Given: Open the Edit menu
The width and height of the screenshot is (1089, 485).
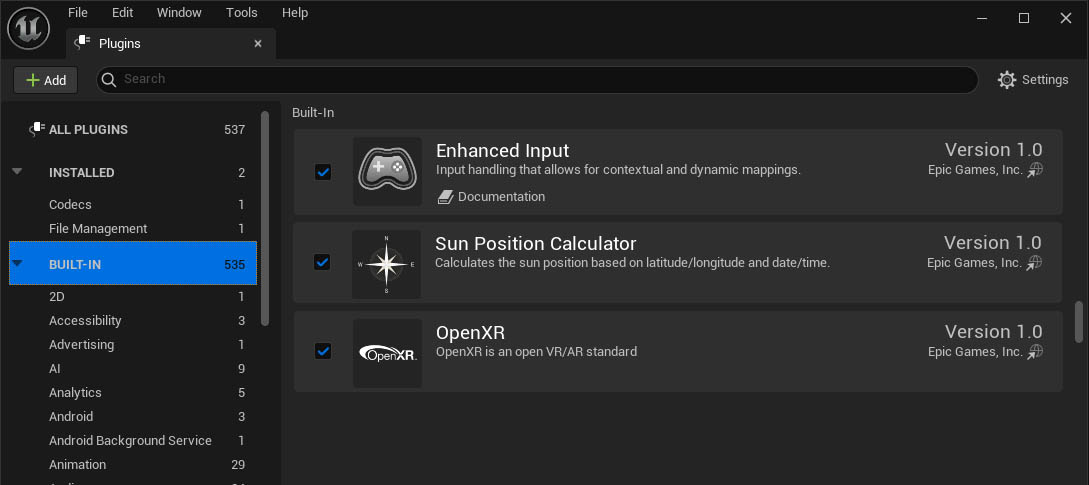Looking at the screenshot, I should pos(122,13).
